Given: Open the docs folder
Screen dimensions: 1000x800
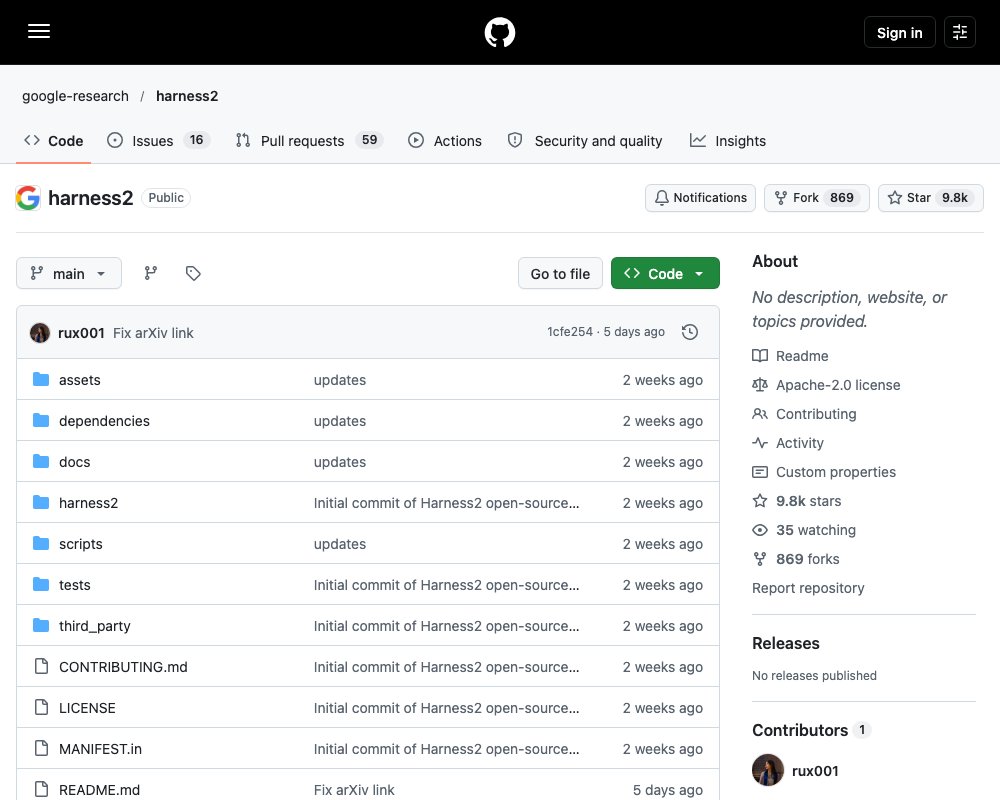Looking at the screenshot, I should (x=75, y=462).
